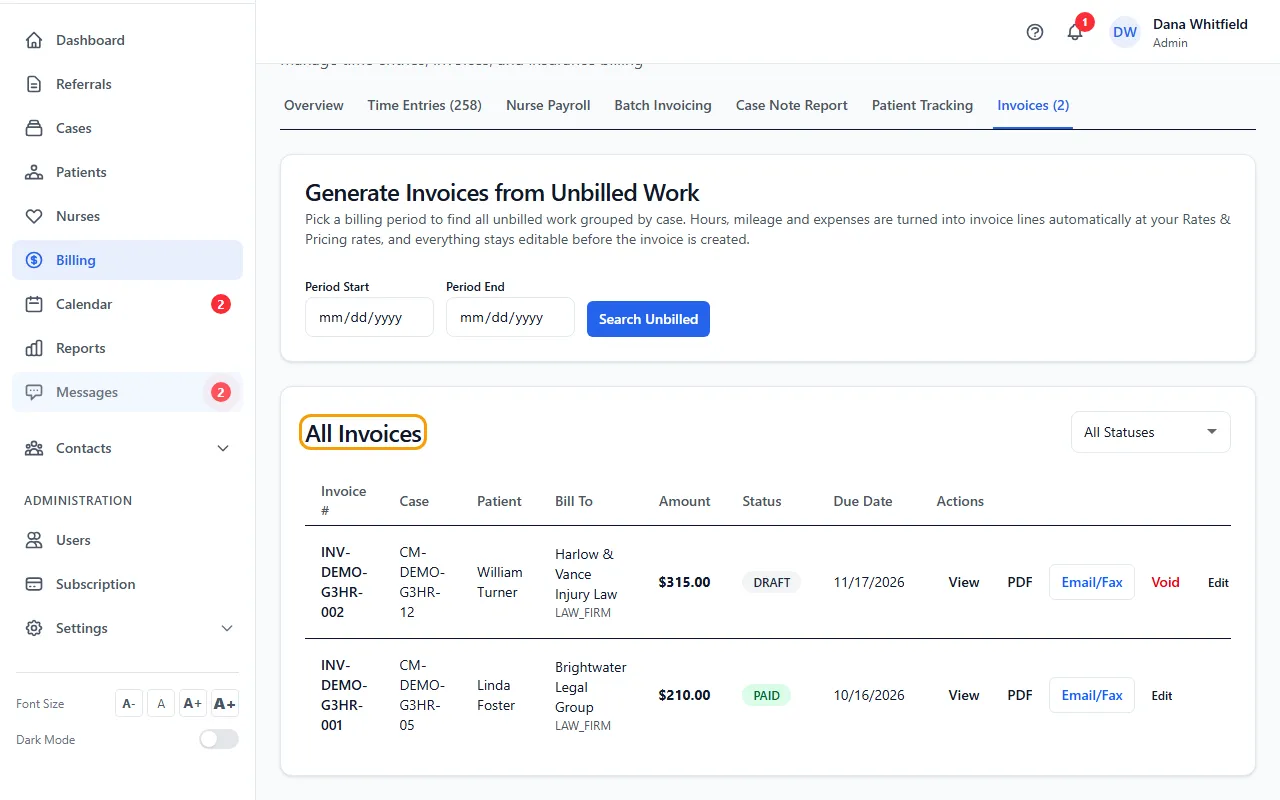This screenshot has height=800, width=1280.
Task: Open Dashboard home icon in sidebar
Action: click(34, 40)
